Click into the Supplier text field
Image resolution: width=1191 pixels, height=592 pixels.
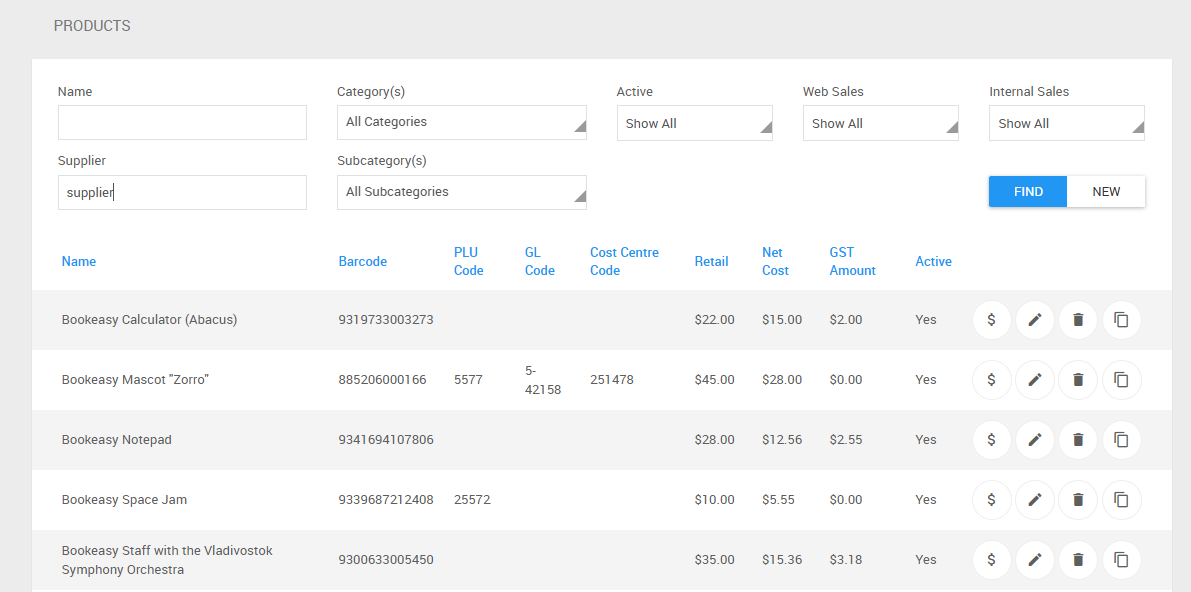click(182, 192)
